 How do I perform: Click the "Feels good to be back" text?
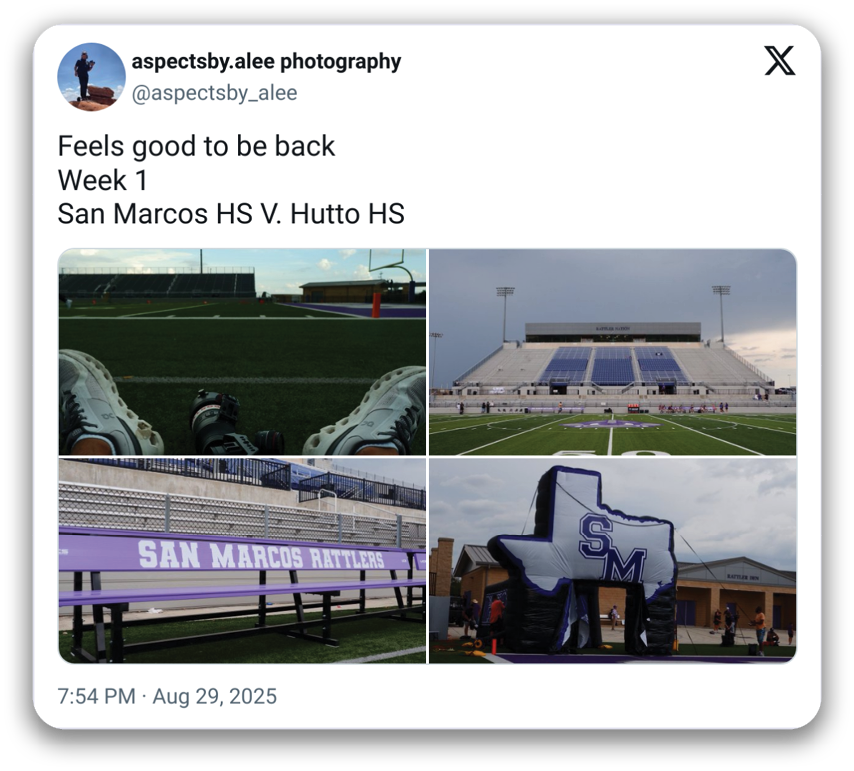click(x=196, y=146)
